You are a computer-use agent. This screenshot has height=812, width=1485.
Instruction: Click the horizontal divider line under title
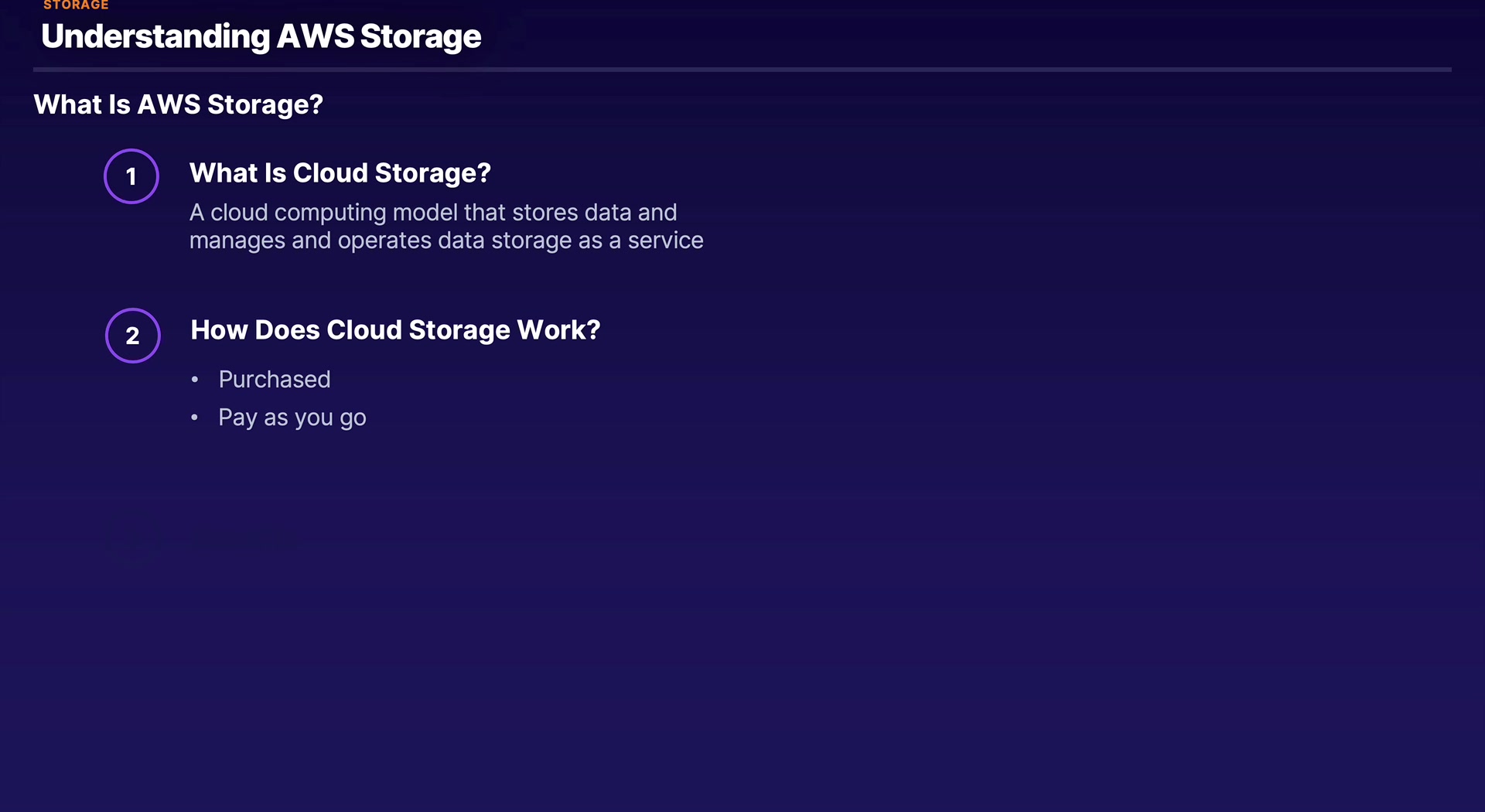[742, 70]
